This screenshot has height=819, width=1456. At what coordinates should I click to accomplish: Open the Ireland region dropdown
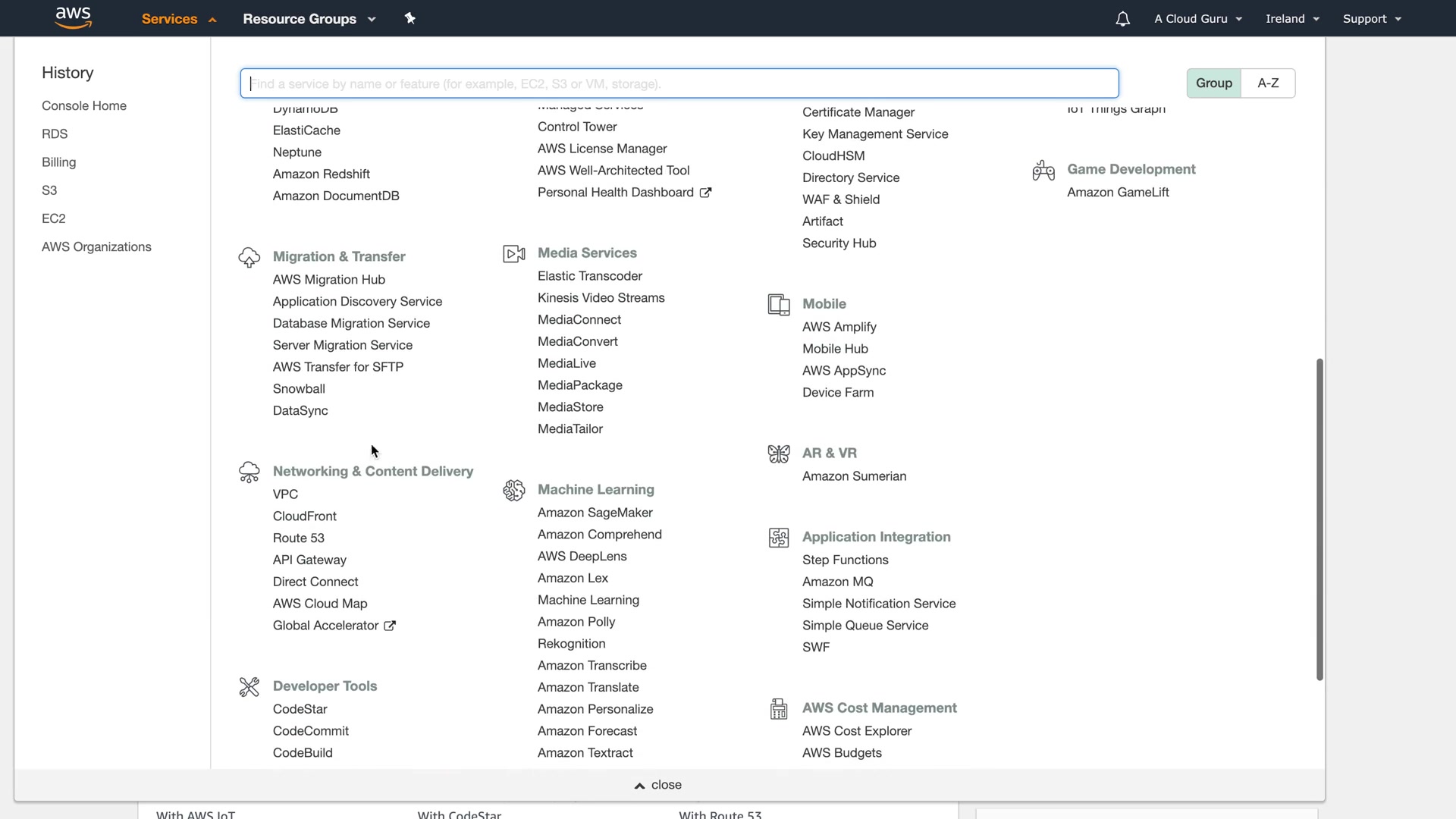tap(1292, 19)
